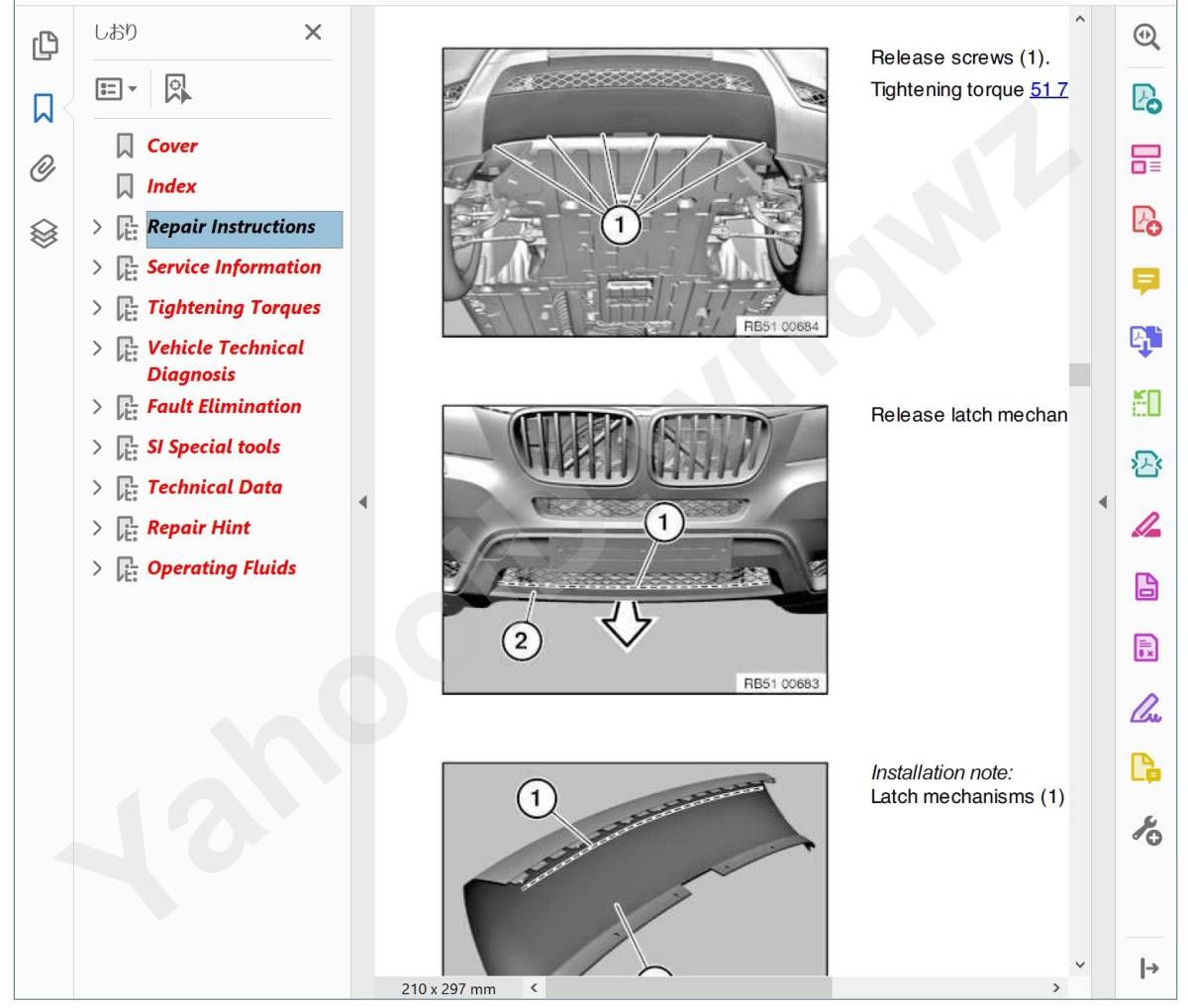Viewport: 1188px width, 1008px height.
Task: Open the More Tools wrench icon
Action: click(1146, 830)
